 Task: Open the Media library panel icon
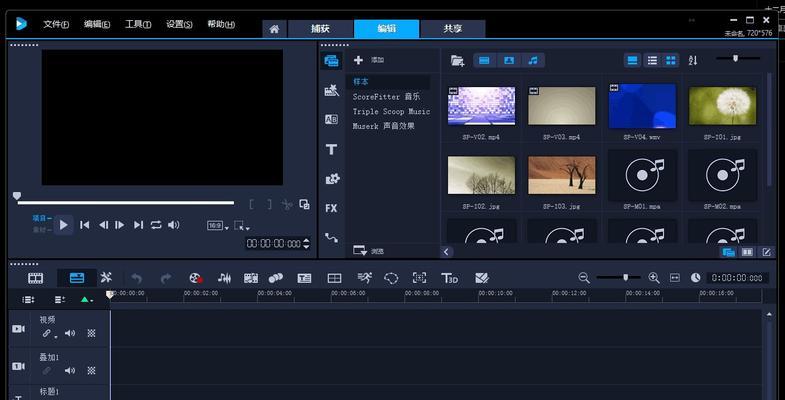tap(331, 61)
